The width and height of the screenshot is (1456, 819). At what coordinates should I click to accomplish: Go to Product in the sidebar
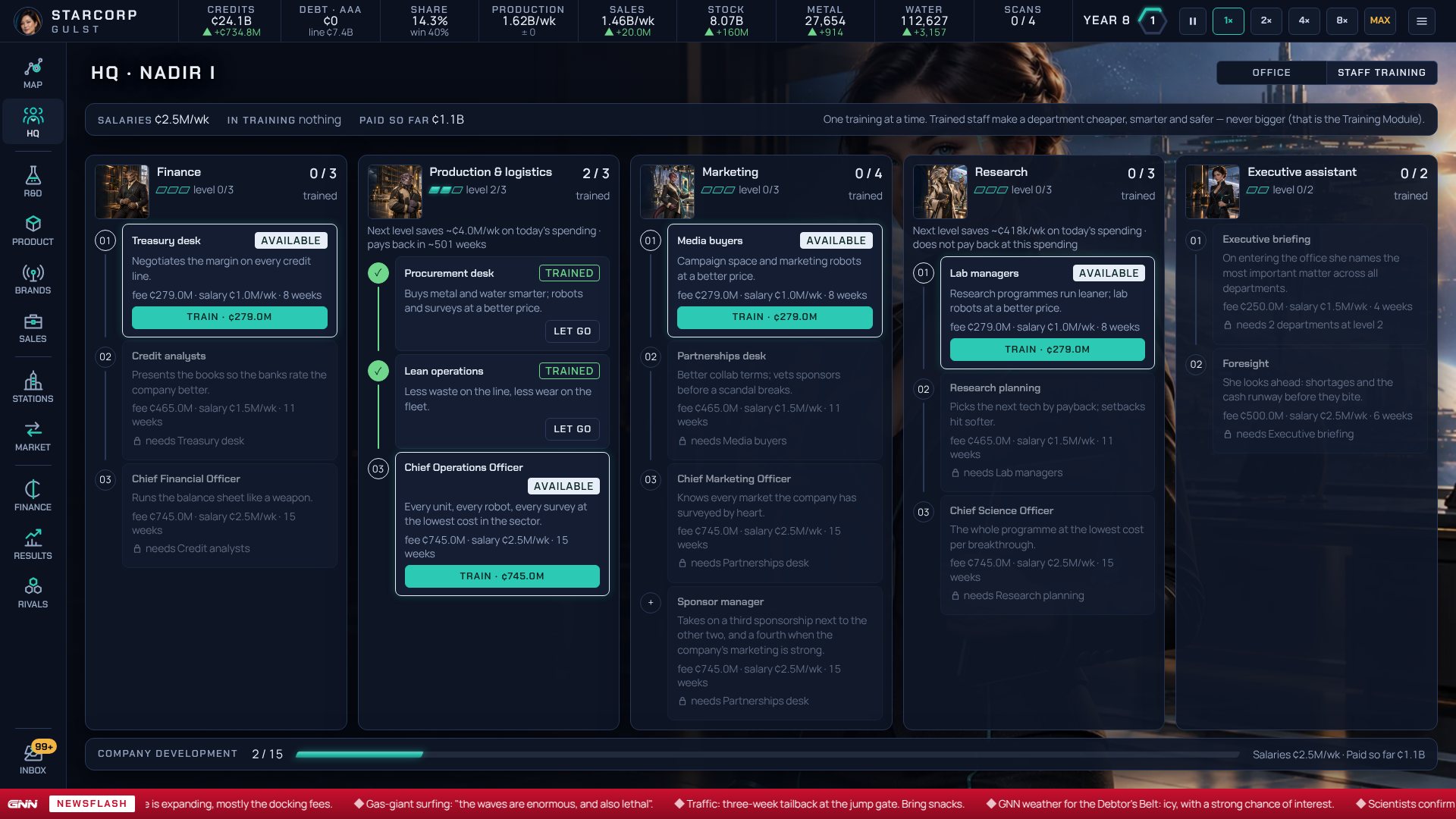pos(33,231)
